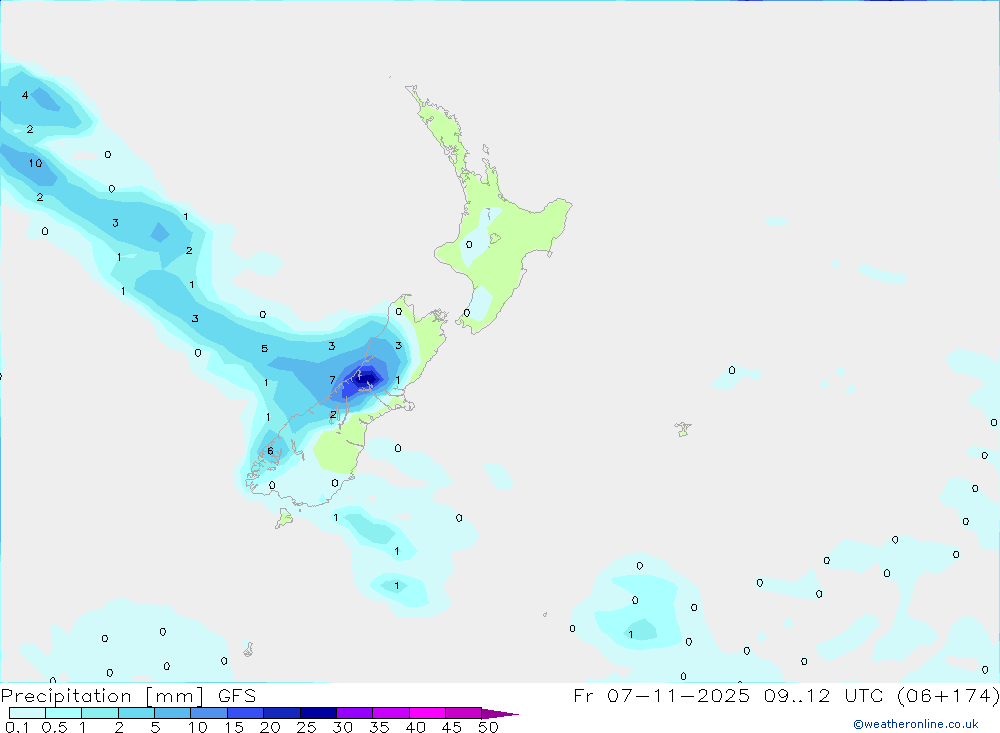The width and height of the screenshot is (1000, 733).
Task: Click the "Fr" weekday abbreviation
Action: point(583,695)
